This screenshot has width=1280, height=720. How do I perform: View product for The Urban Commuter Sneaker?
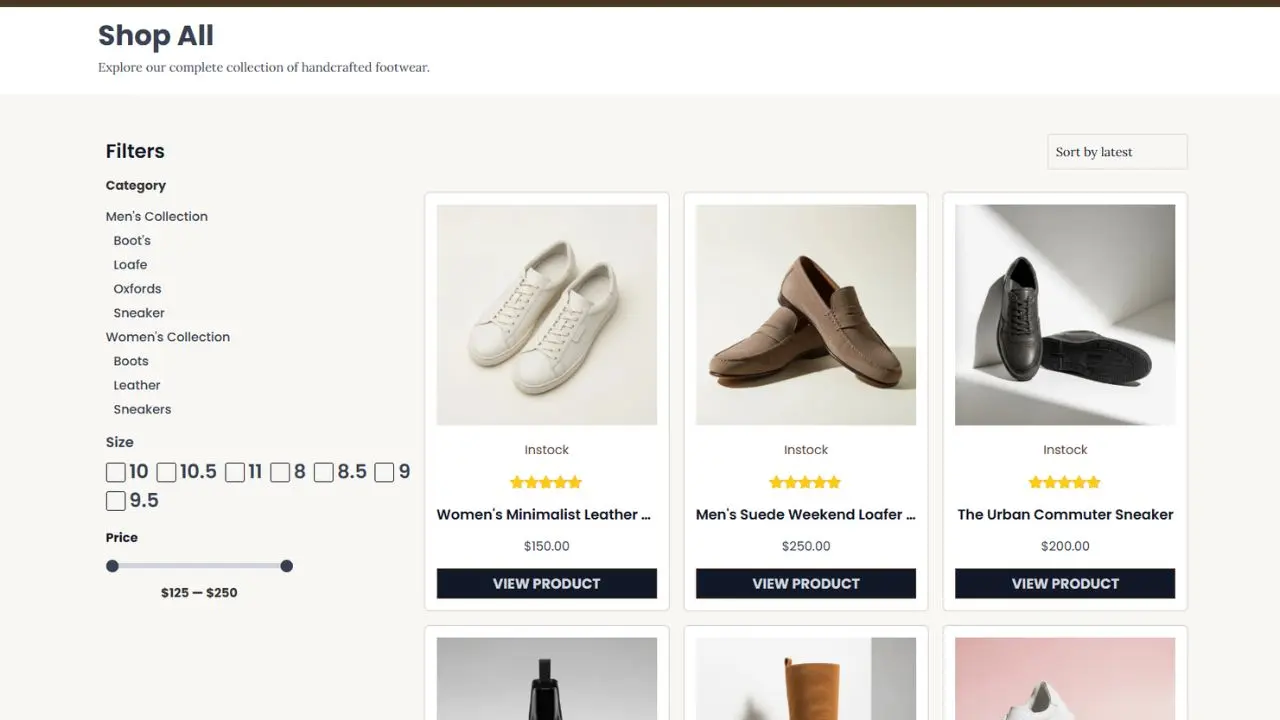click(x=1064, y=584)
